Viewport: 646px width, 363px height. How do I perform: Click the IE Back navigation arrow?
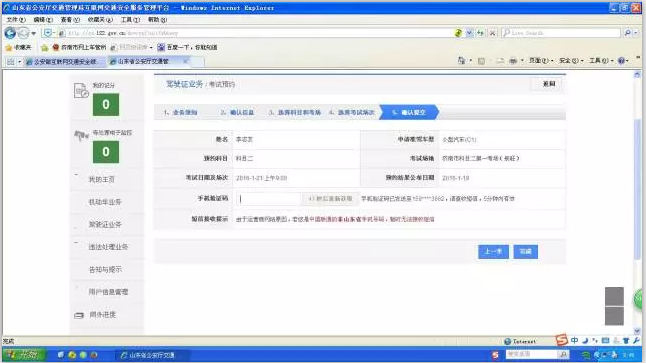coord(10,33)
